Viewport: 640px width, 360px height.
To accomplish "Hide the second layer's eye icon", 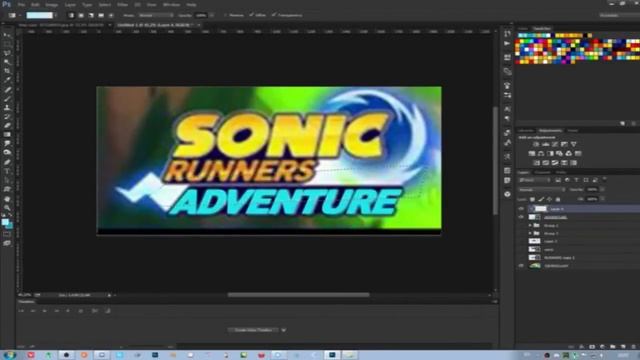I will (x=521, y=217).
